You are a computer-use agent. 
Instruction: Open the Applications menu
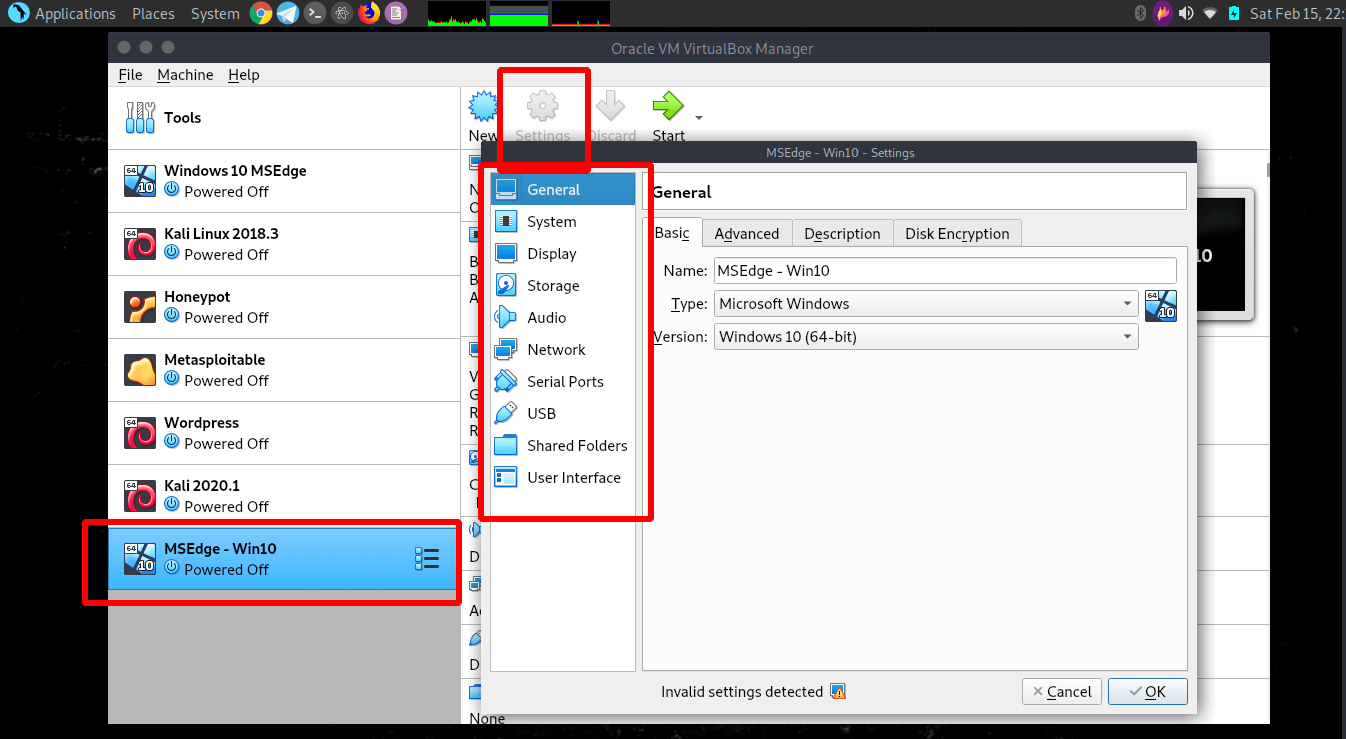point(62,13)
